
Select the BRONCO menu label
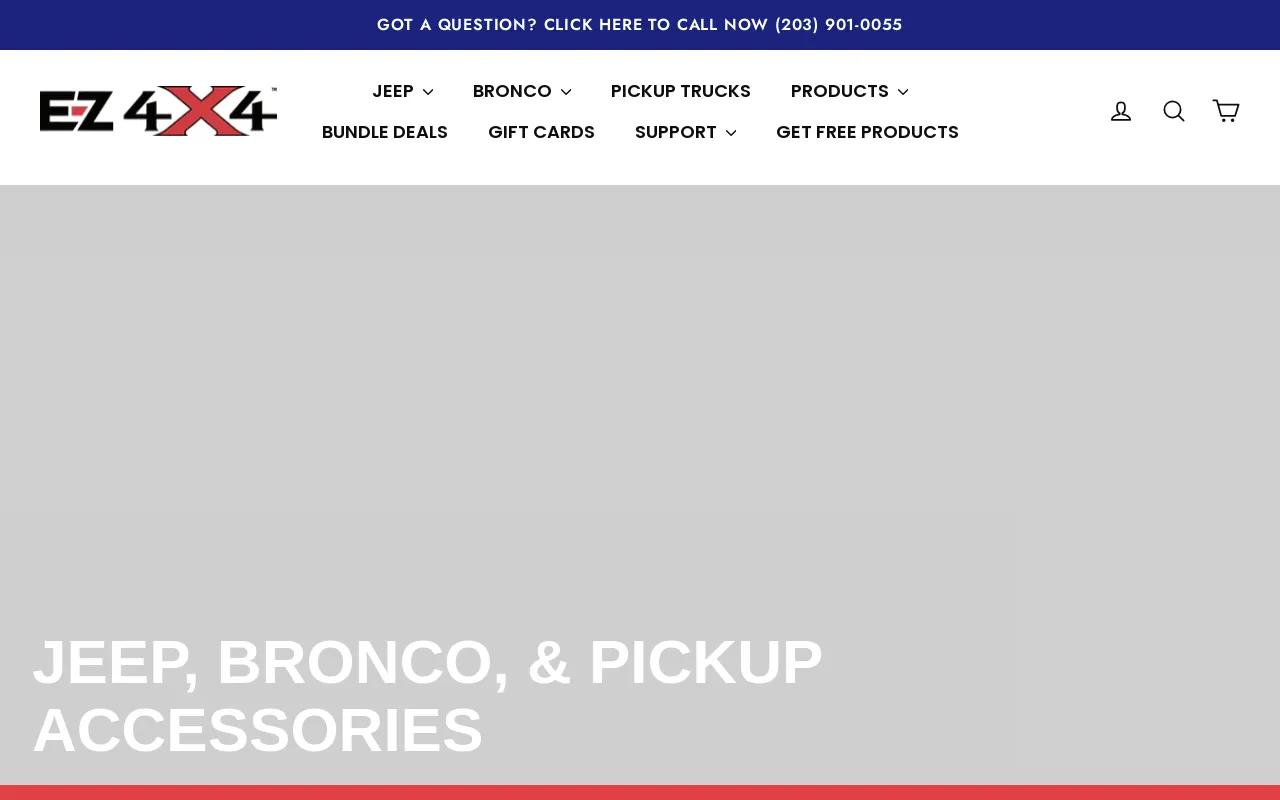tap(512, 91)
